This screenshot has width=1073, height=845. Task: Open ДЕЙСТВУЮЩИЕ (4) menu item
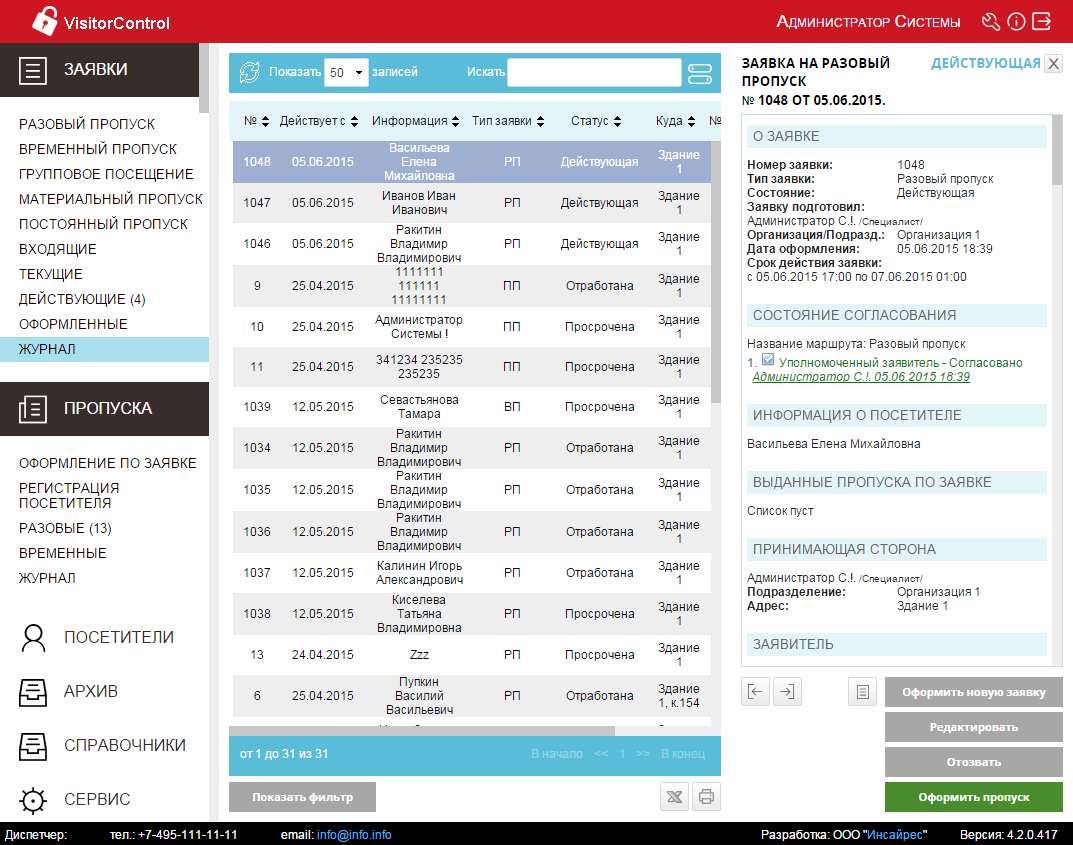click(82, 299)
